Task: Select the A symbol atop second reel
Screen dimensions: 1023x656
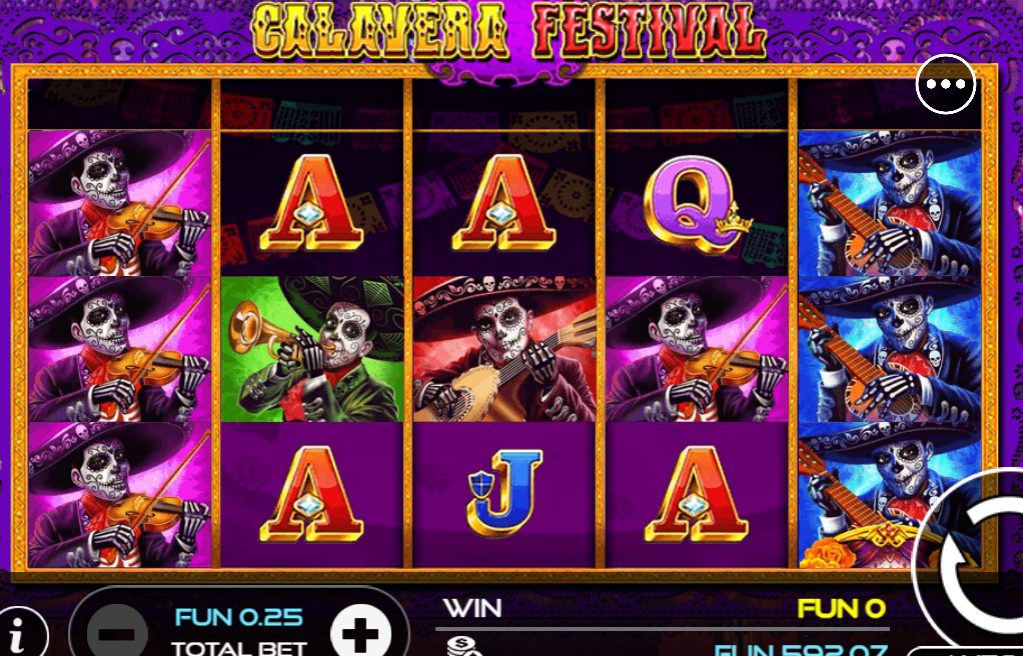Action: [312, 203]
